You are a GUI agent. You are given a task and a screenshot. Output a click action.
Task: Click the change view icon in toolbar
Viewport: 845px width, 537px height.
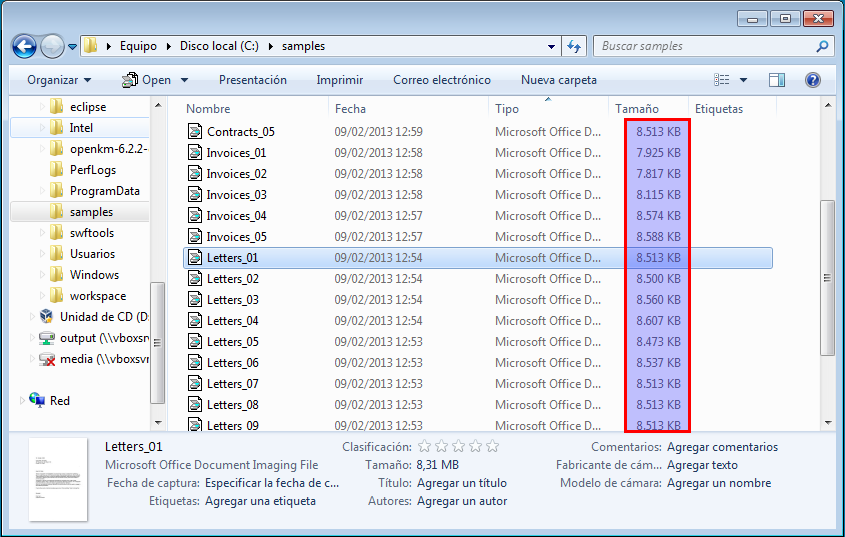click(722, 80)
